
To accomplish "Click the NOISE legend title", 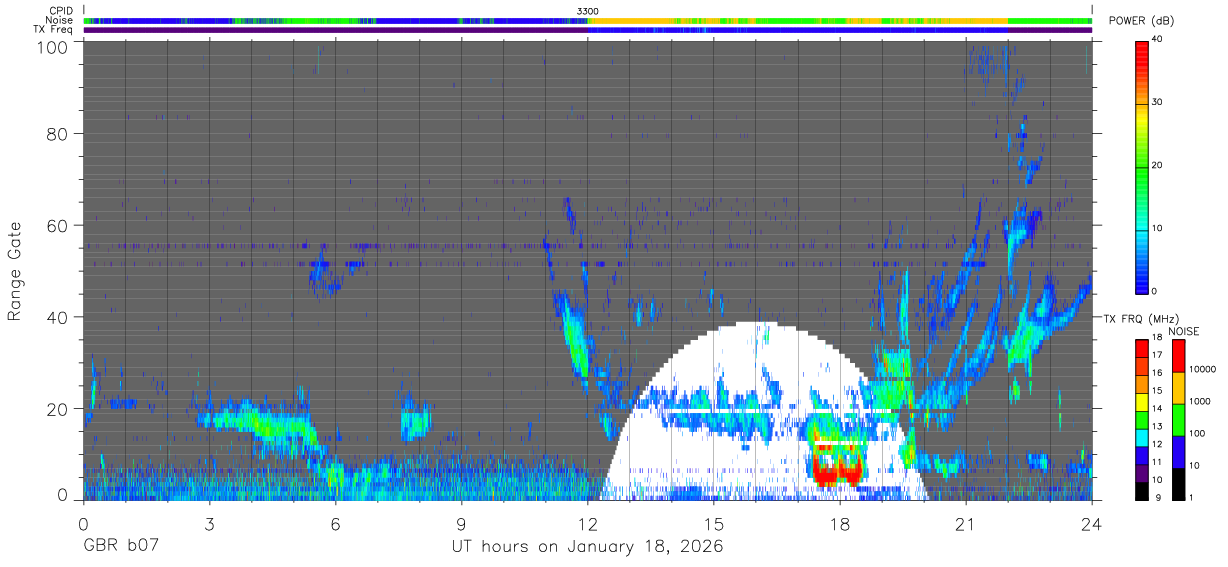I will click(1183, 331).
